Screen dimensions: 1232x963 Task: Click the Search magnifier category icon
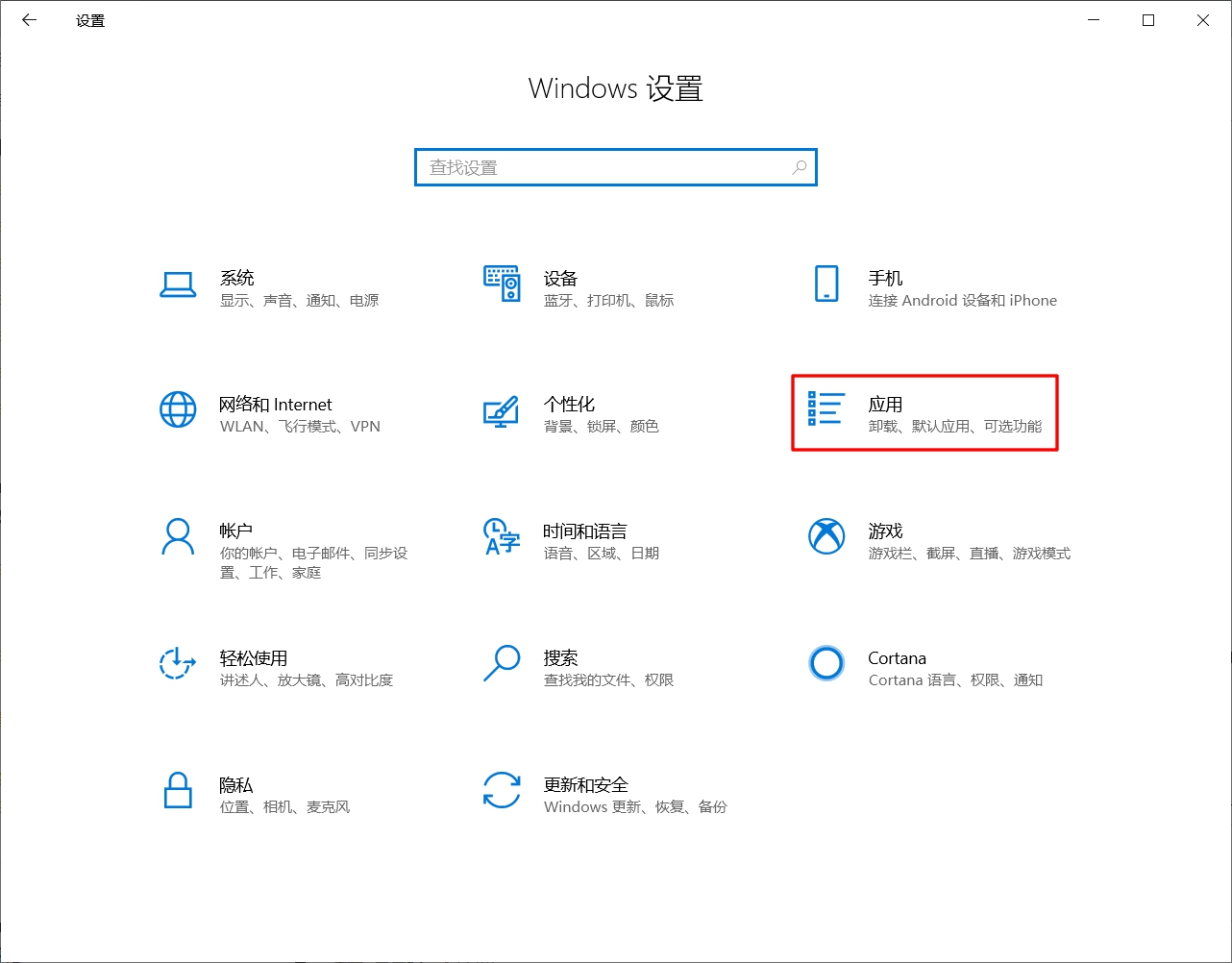tap(502, 663)
